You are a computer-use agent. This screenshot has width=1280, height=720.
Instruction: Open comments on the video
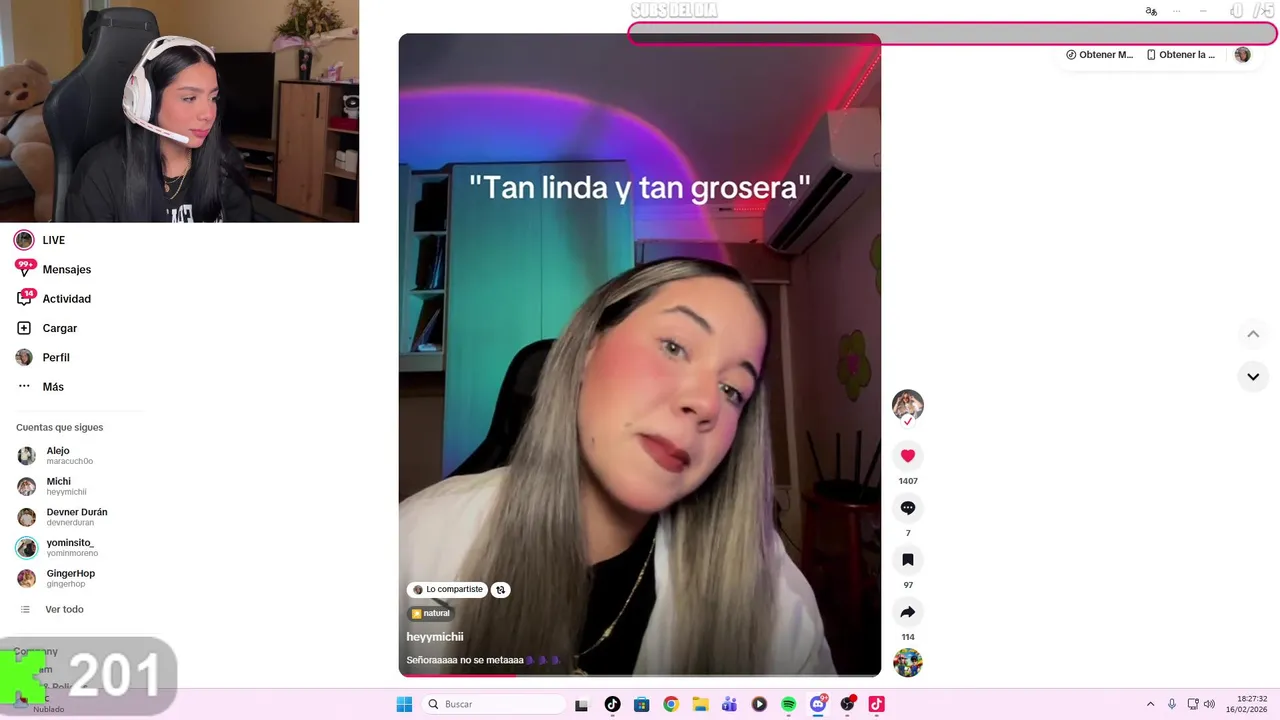pyautogui.click(x=908, y=508)
